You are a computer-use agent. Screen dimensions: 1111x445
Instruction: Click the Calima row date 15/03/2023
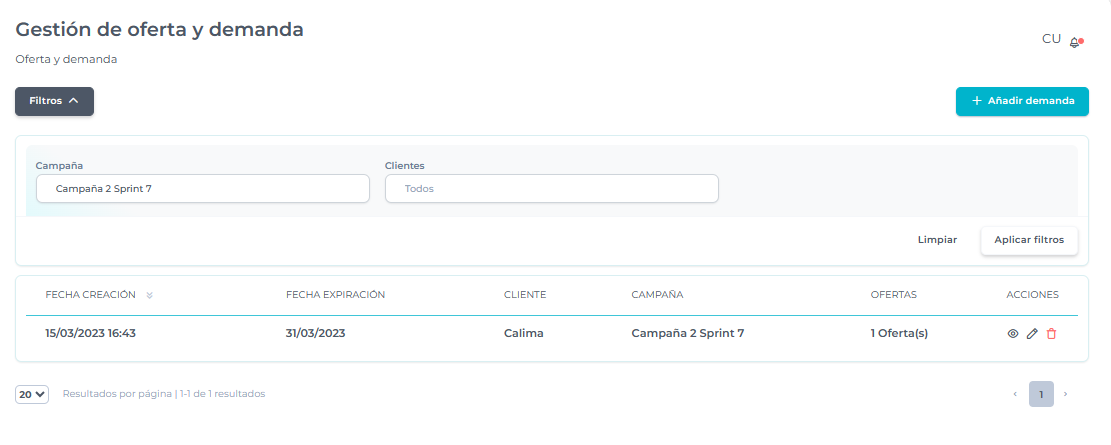click(x=90, y=334)
